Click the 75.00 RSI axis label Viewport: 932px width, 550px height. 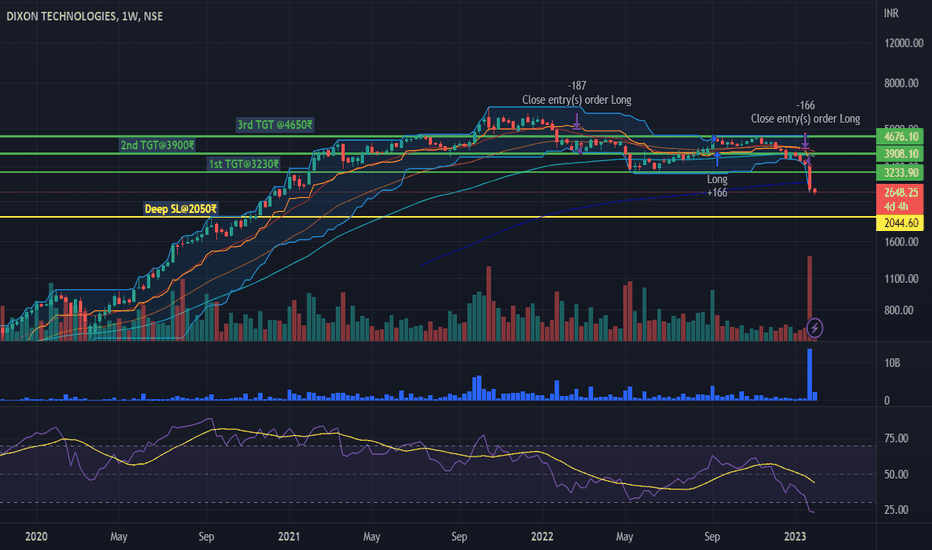896,438
